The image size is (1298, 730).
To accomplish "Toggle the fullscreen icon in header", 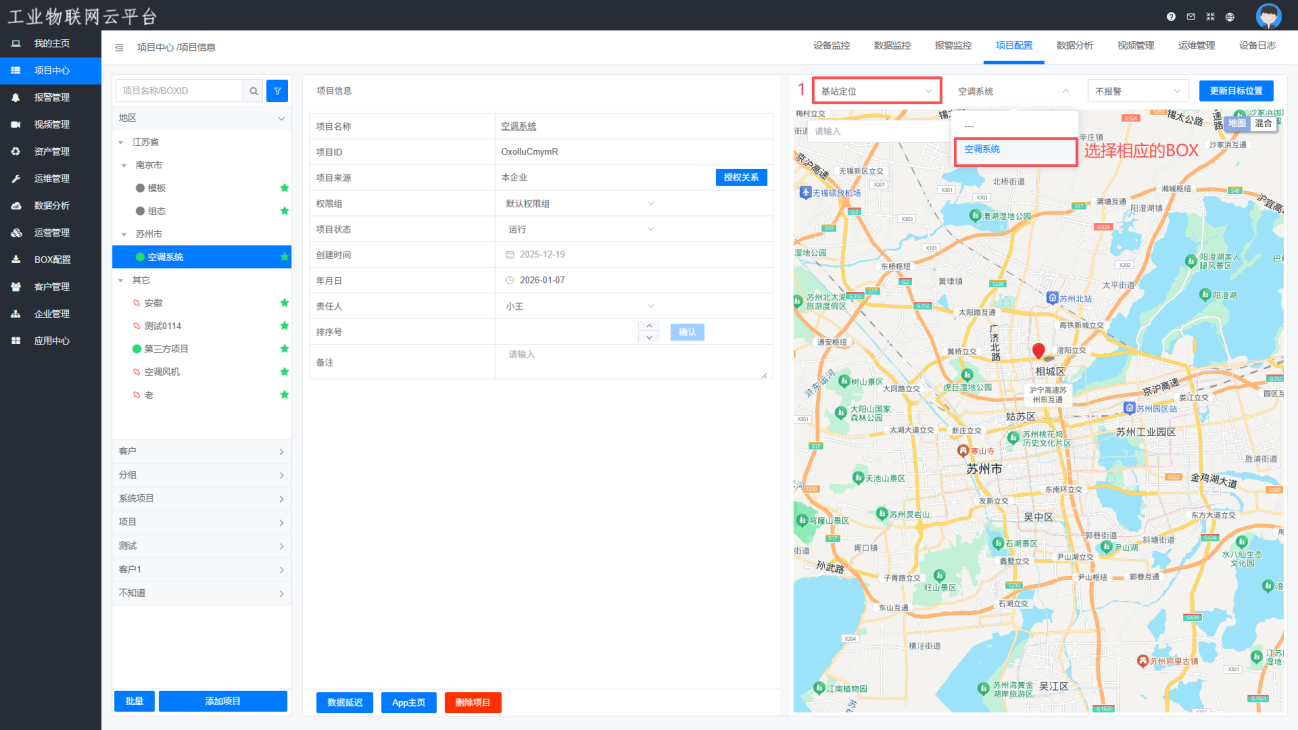I will click(x=1210, y=17).
